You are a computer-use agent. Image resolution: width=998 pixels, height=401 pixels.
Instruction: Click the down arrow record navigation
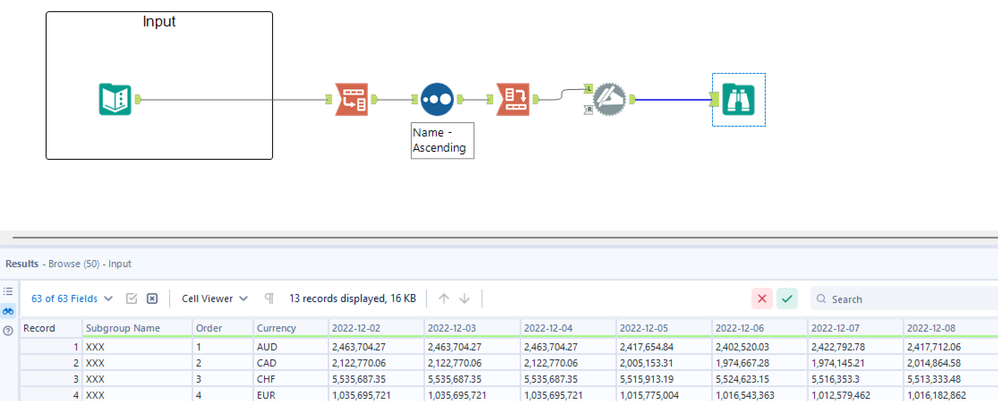click(465, 299)
